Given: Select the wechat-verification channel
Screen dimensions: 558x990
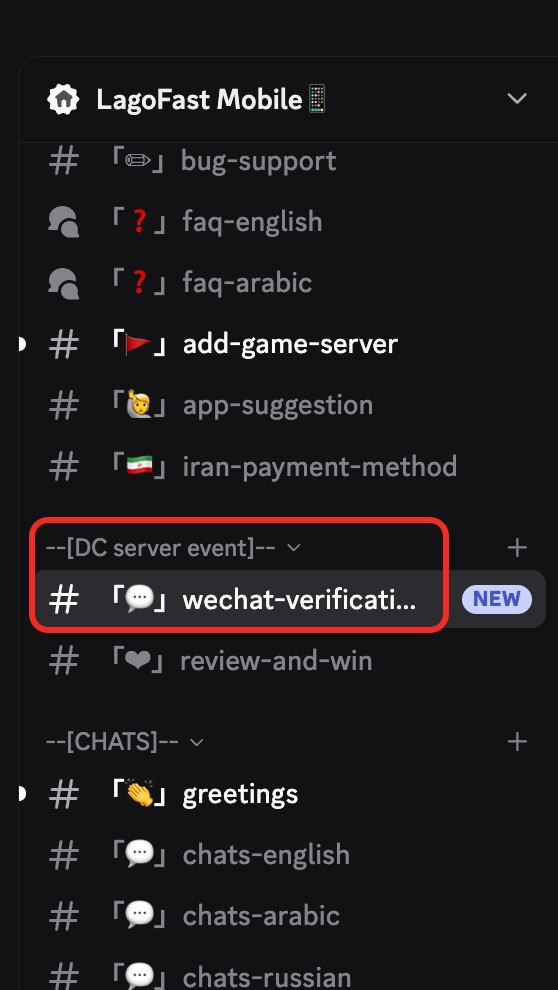Looking at the screenshot, I should point(290,599).
